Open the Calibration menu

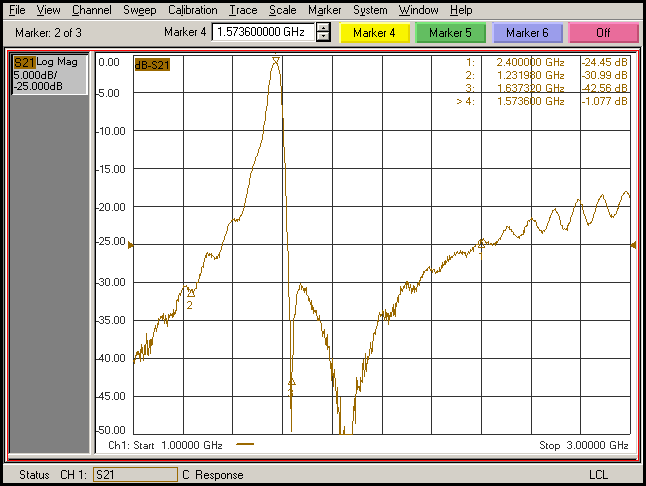[x=192, y=10]
